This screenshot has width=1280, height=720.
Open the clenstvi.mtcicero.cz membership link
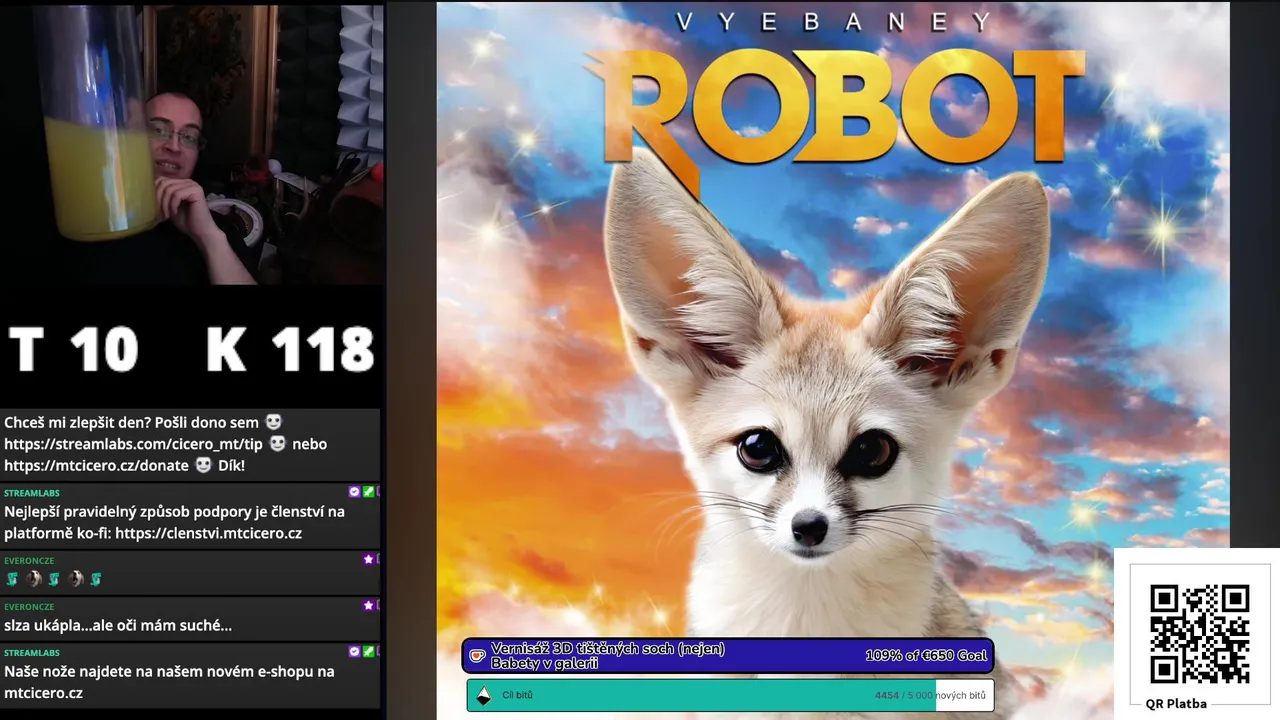click(208, 533)
